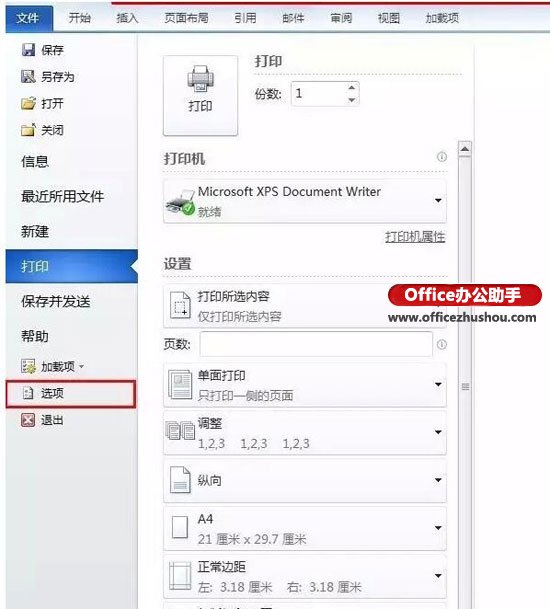Open the Review (审阅) ribbon tab

click(x=341, y=18)
